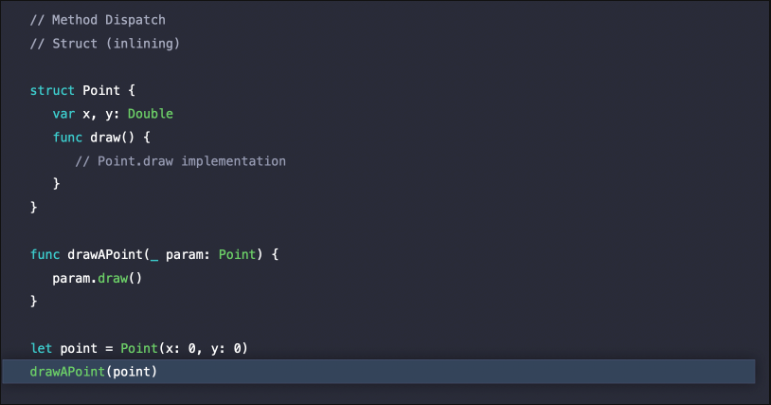
Task: Click the Point type in drawAPoint signature
Action: point(237,255)
